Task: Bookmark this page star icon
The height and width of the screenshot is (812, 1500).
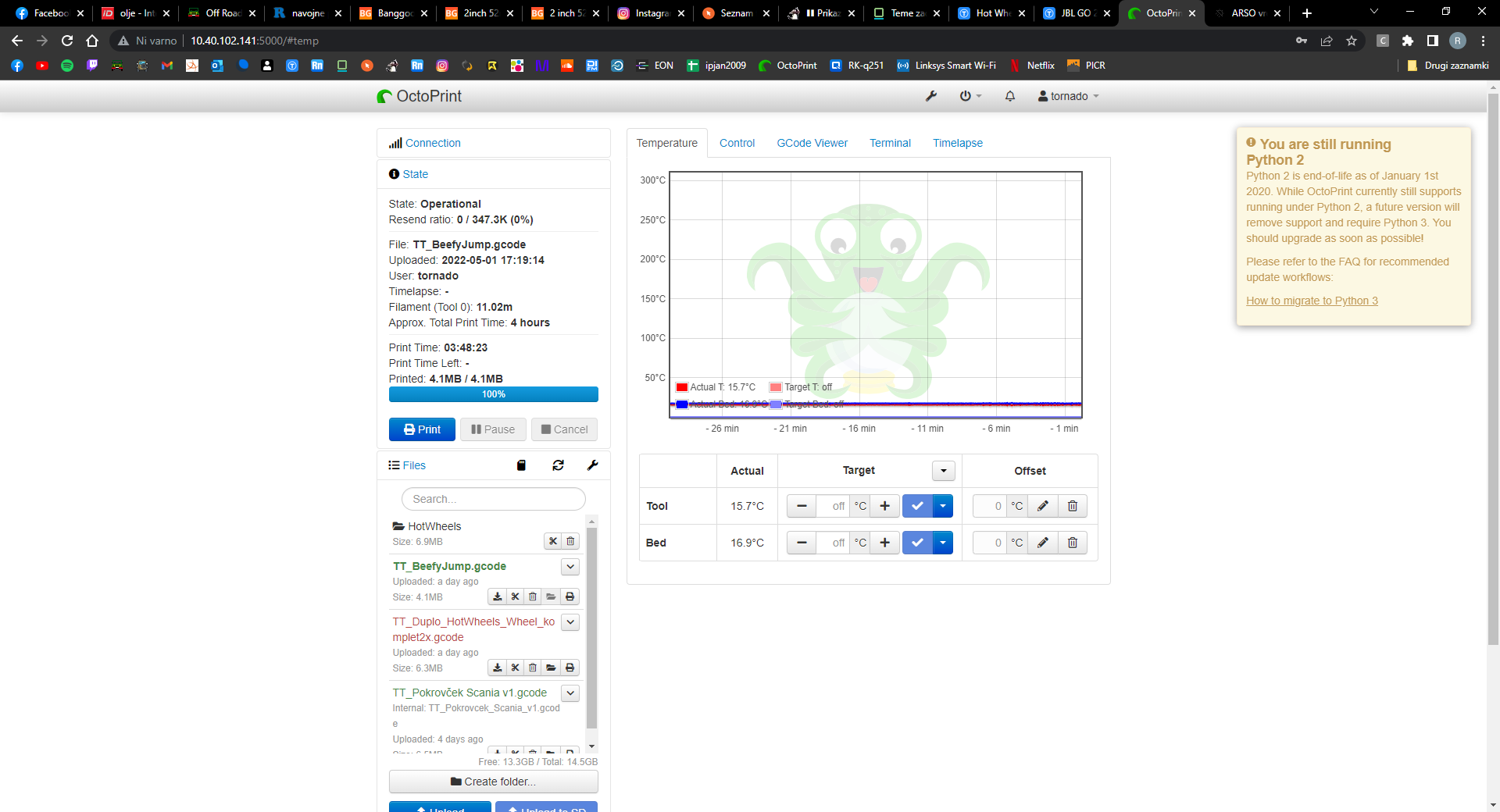Action: pyautogui.click(x=1352, y=41)
